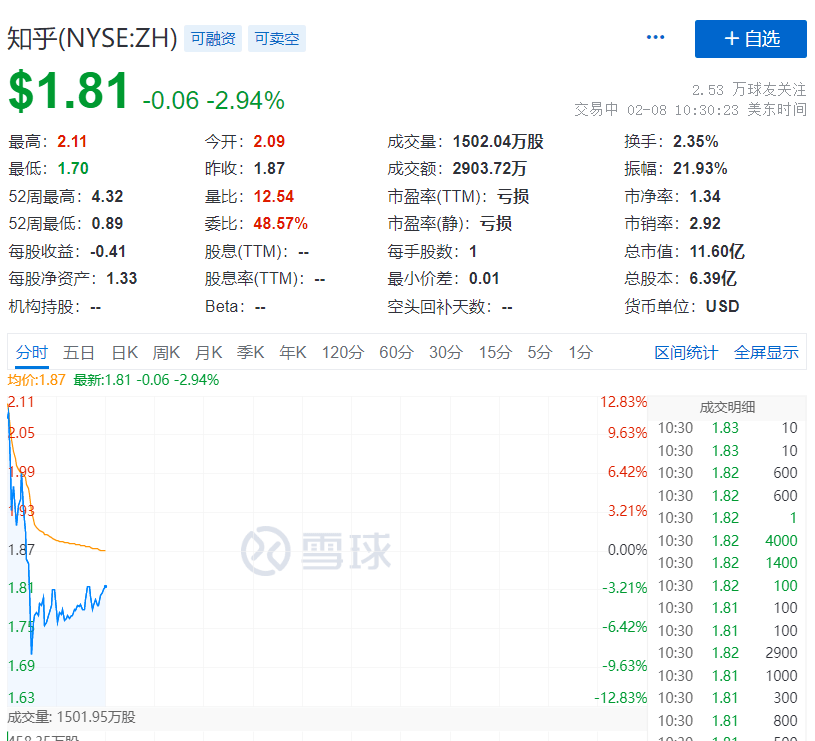Click the 可卖空 tag

pos(277,38)
